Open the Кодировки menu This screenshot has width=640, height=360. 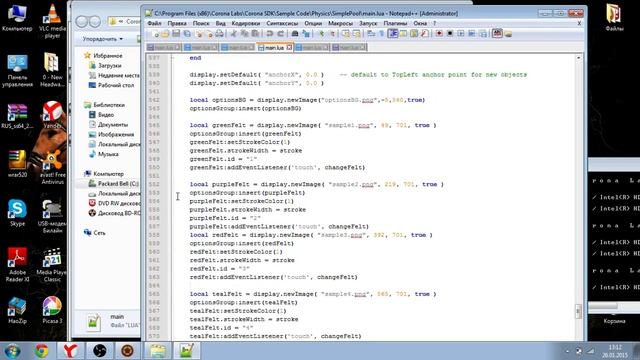pos(246,23)
